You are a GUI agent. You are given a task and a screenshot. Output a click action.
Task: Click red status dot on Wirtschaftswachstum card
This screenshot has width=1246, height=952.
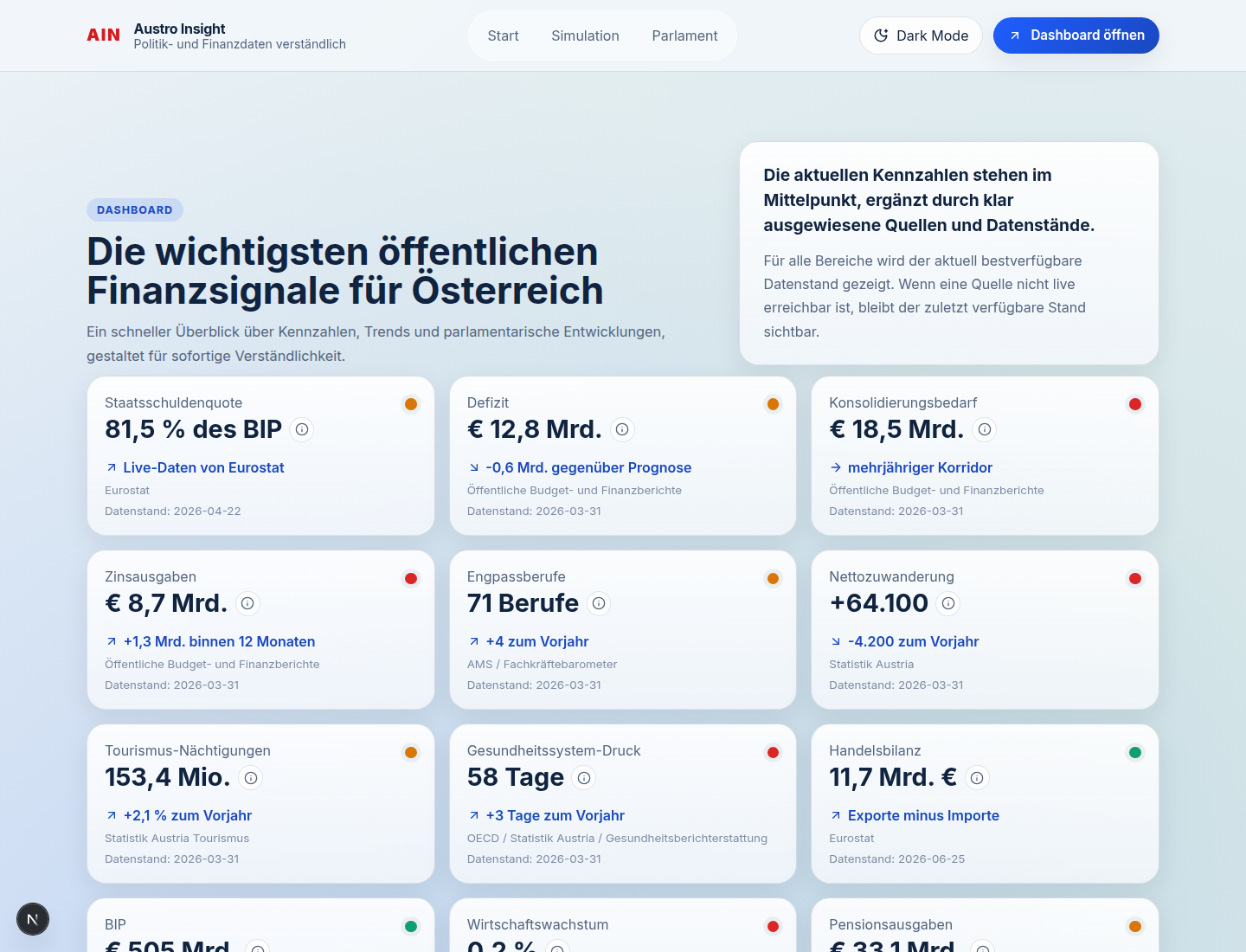774,926
